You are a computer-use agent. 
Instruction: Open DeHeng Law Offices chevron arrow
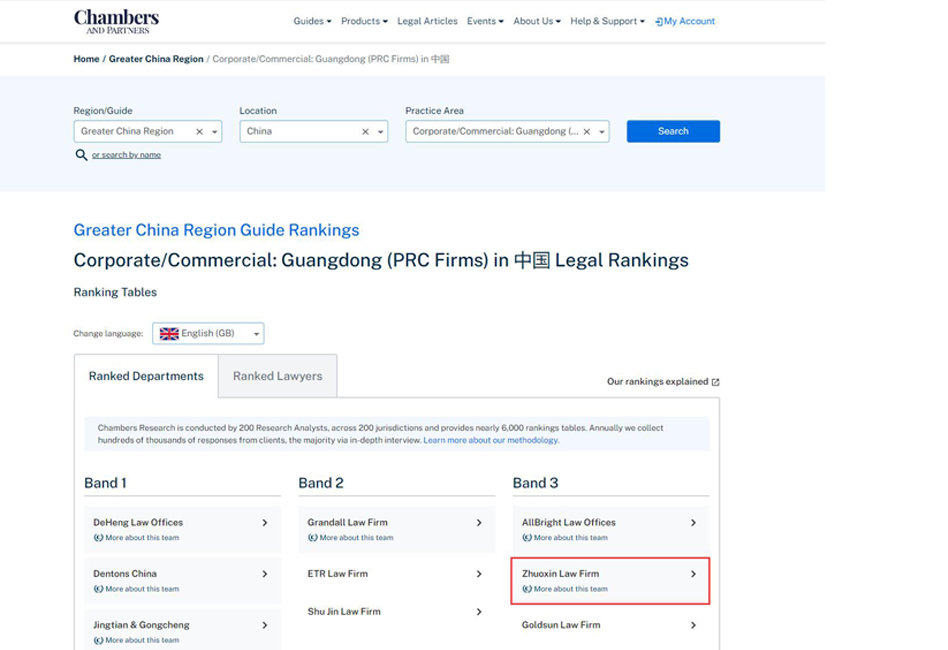tap(265, 522)
